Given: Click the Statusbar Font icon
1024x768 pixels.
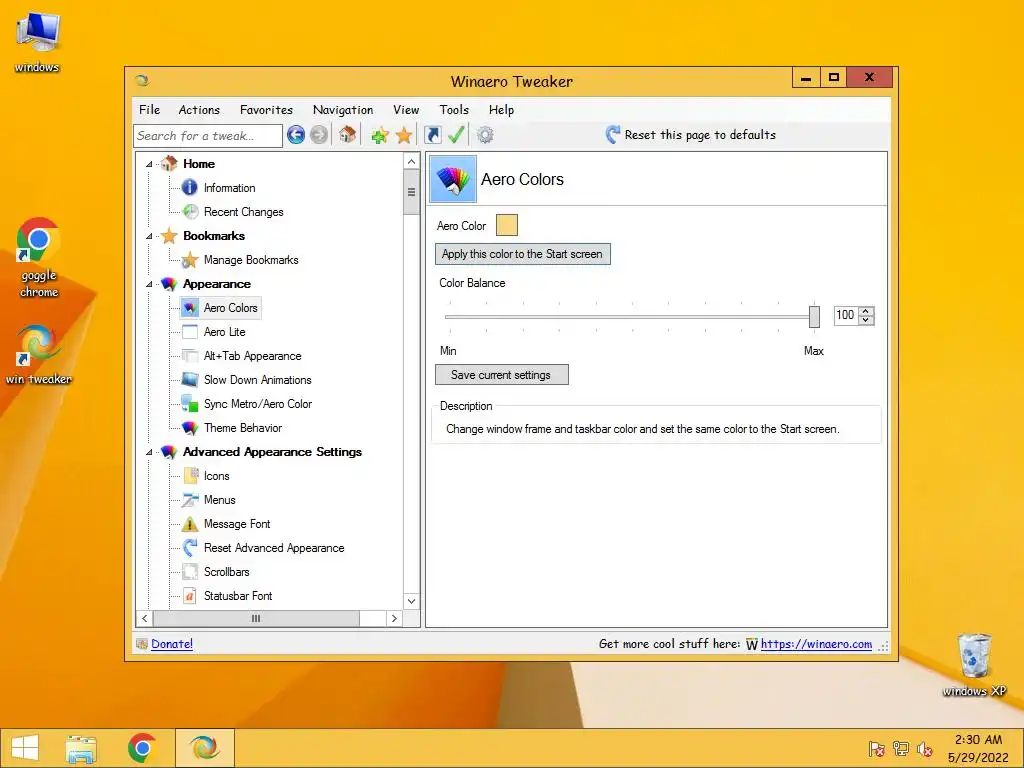Looking at the screenshot, I should click(190, 596).
